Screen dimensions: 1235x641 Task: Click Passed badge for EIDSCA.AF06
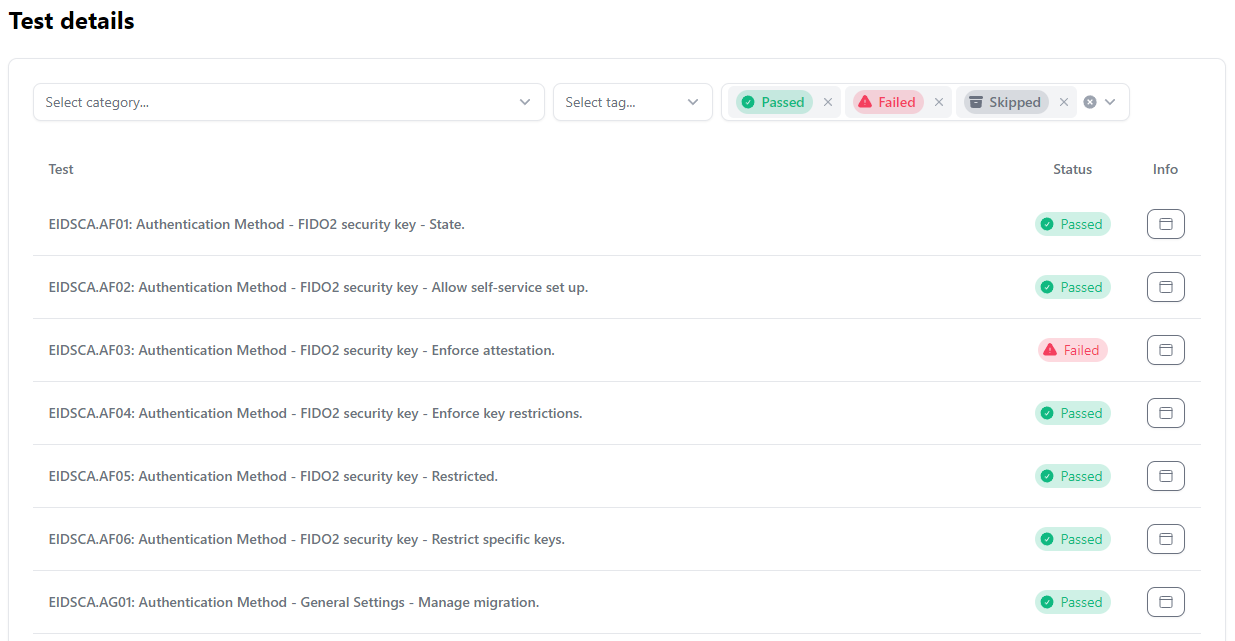pyautogui.click(x=1072, y=539)
